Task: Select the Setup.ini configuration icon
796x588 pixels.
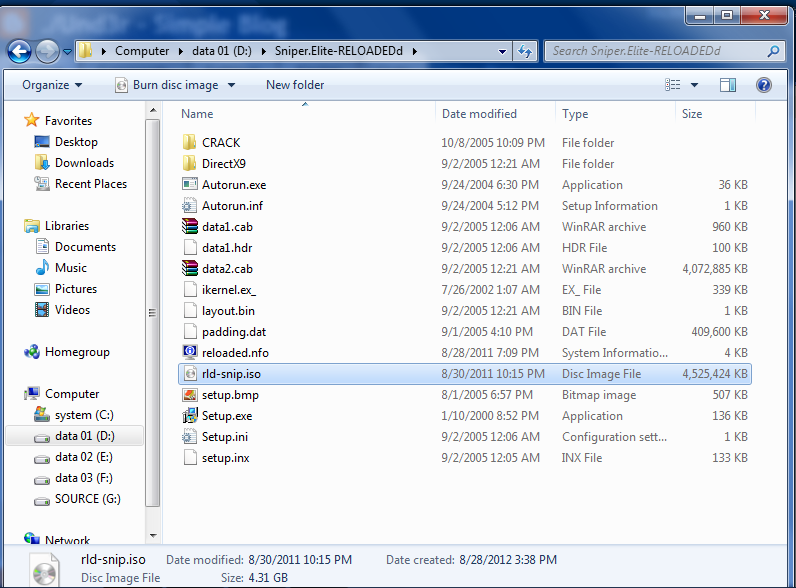Action: [189, 437]
